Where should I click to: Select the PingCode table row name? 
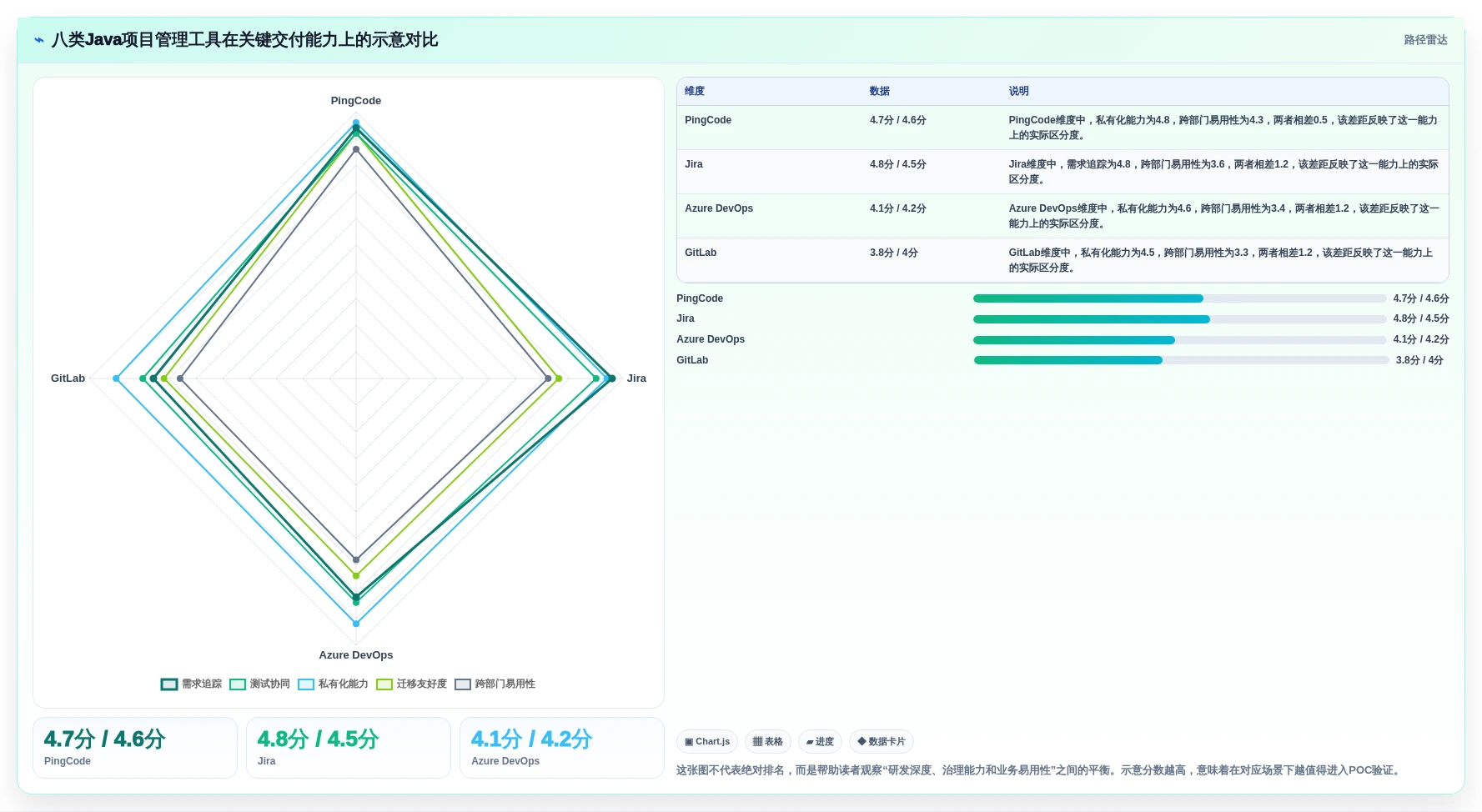point(708,120)
